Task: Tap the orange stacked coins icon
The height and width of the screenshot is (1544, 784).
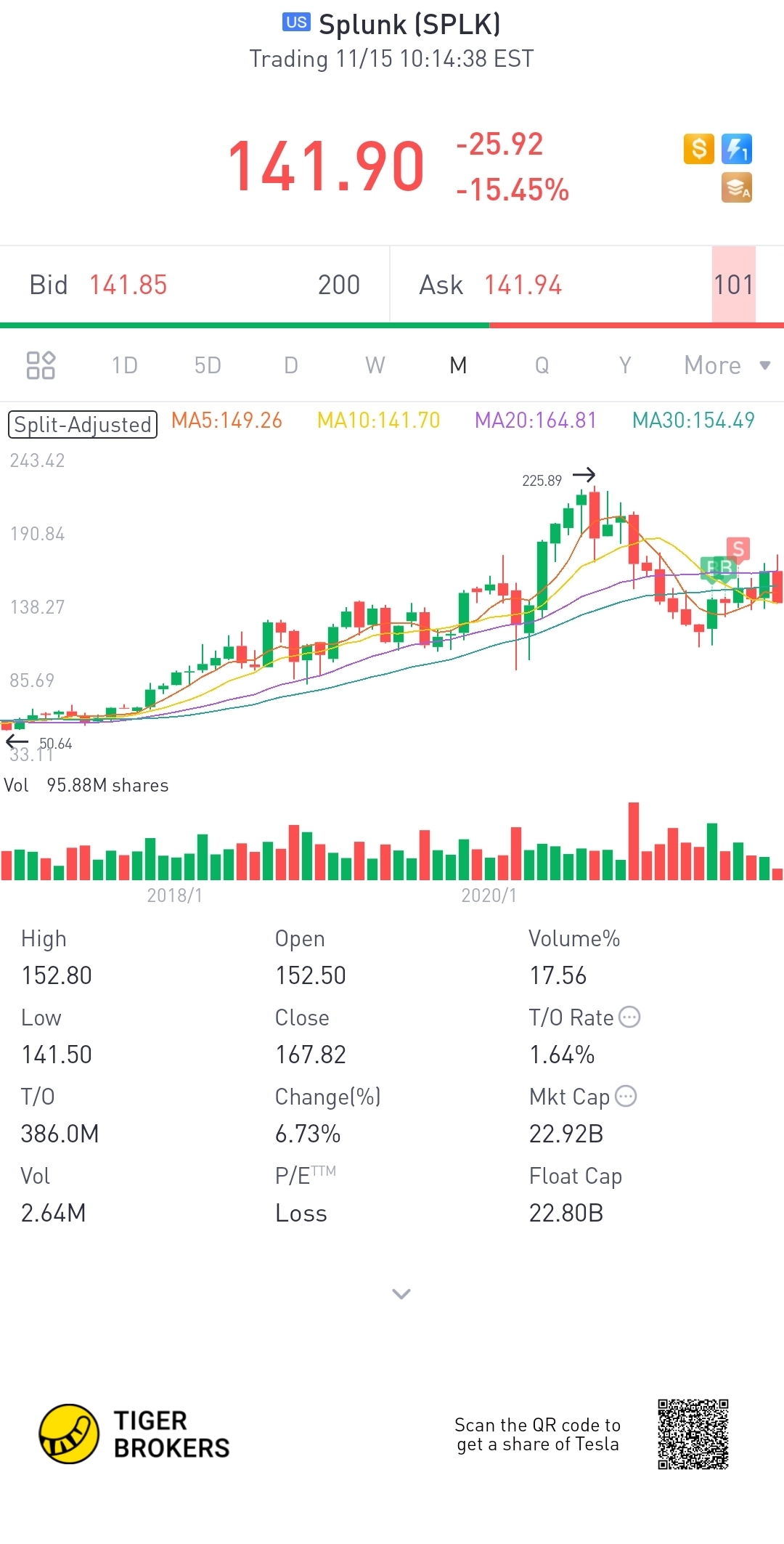Action: (736, 187)
